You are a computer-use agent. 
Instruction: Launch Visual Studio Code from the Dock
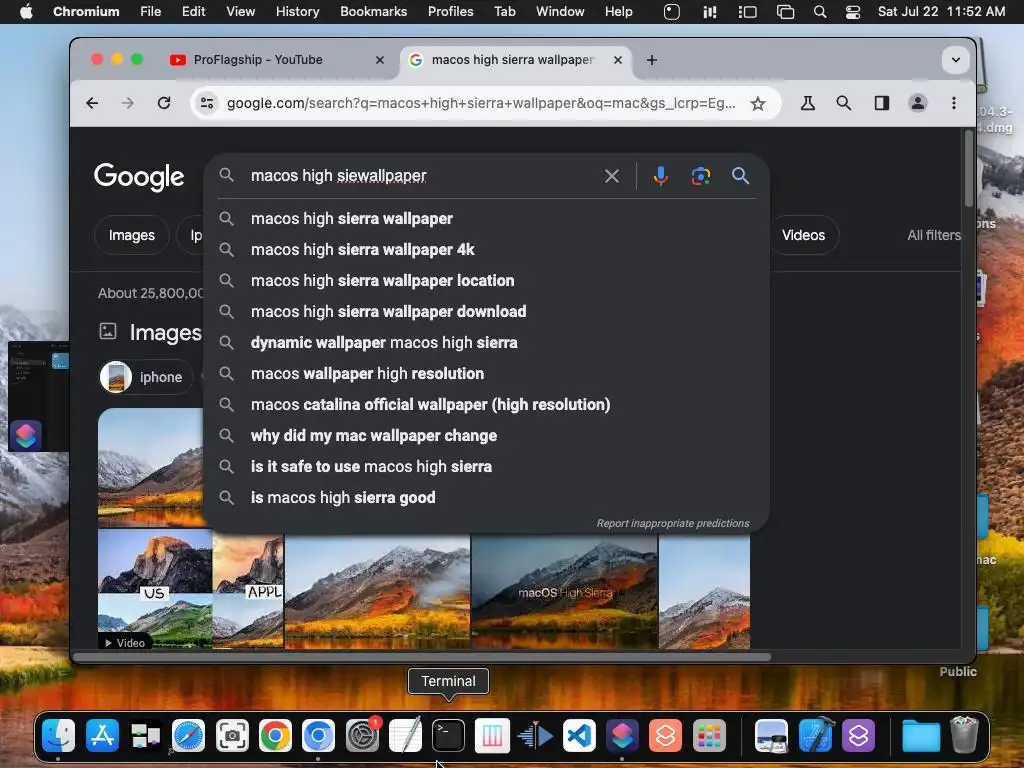click(x=579, y=736)
